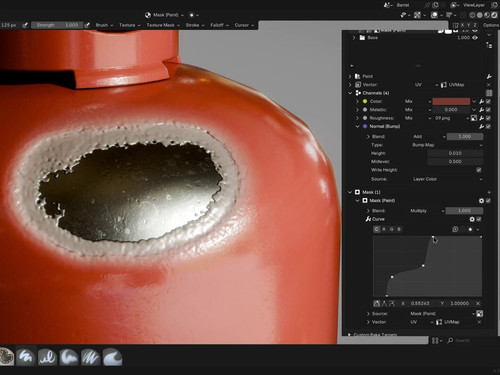
Task: Open the Source Layer Color dropdown
Action: [447, 179]
